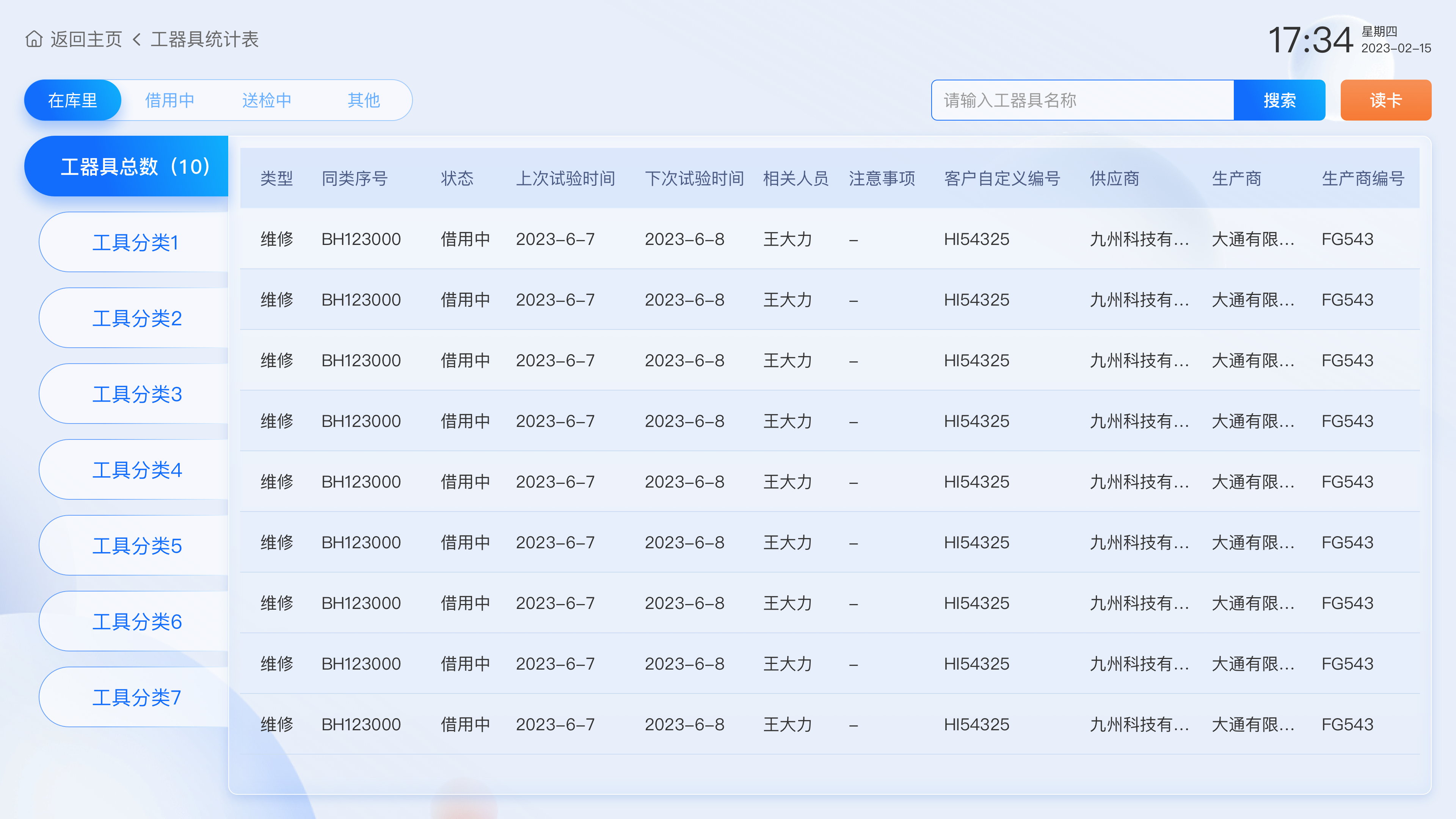The image size is (1456, 819).
Task: Click the orange 读卡 button
Action: [1386, 100]
